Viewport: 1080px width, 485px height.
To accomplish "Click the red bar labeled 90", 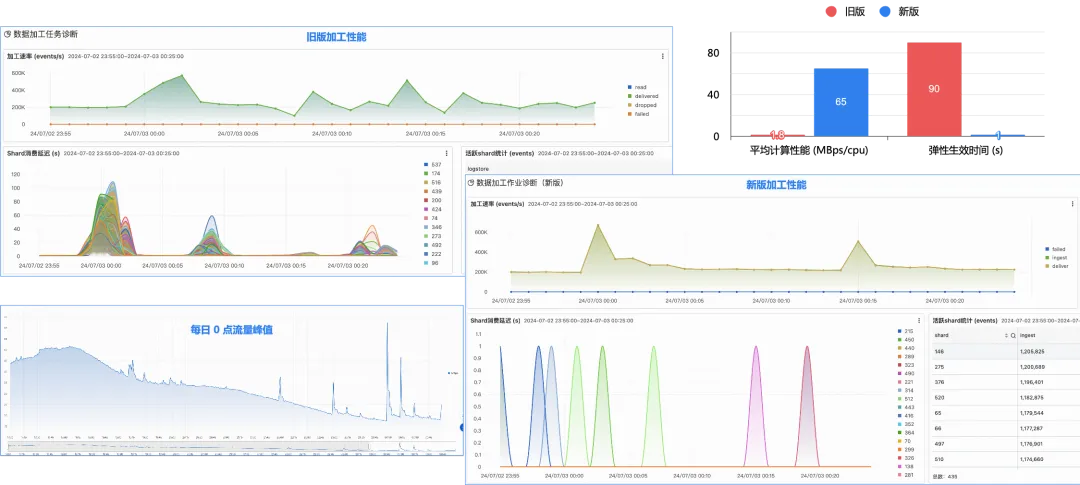I will (934, 89).
